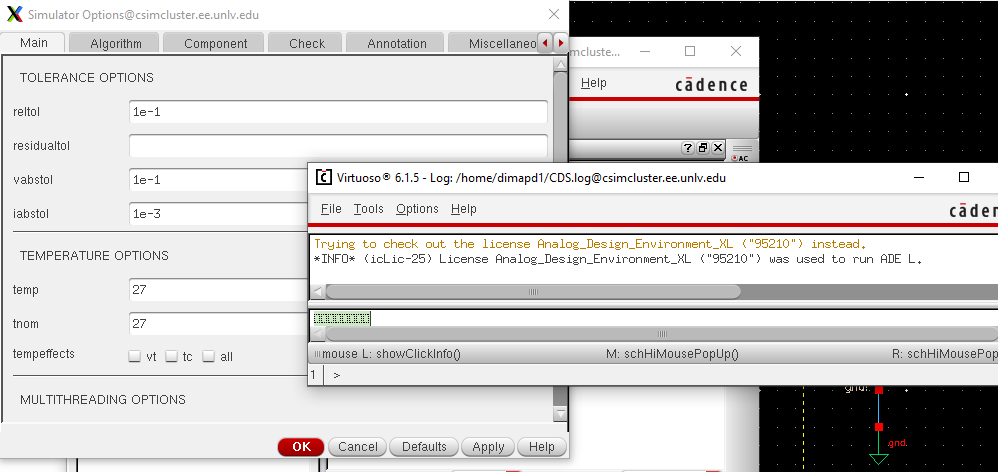Screen dimensions: 998x472
Task: Maximize the ADE window behind
Action: tap(690, 52)
